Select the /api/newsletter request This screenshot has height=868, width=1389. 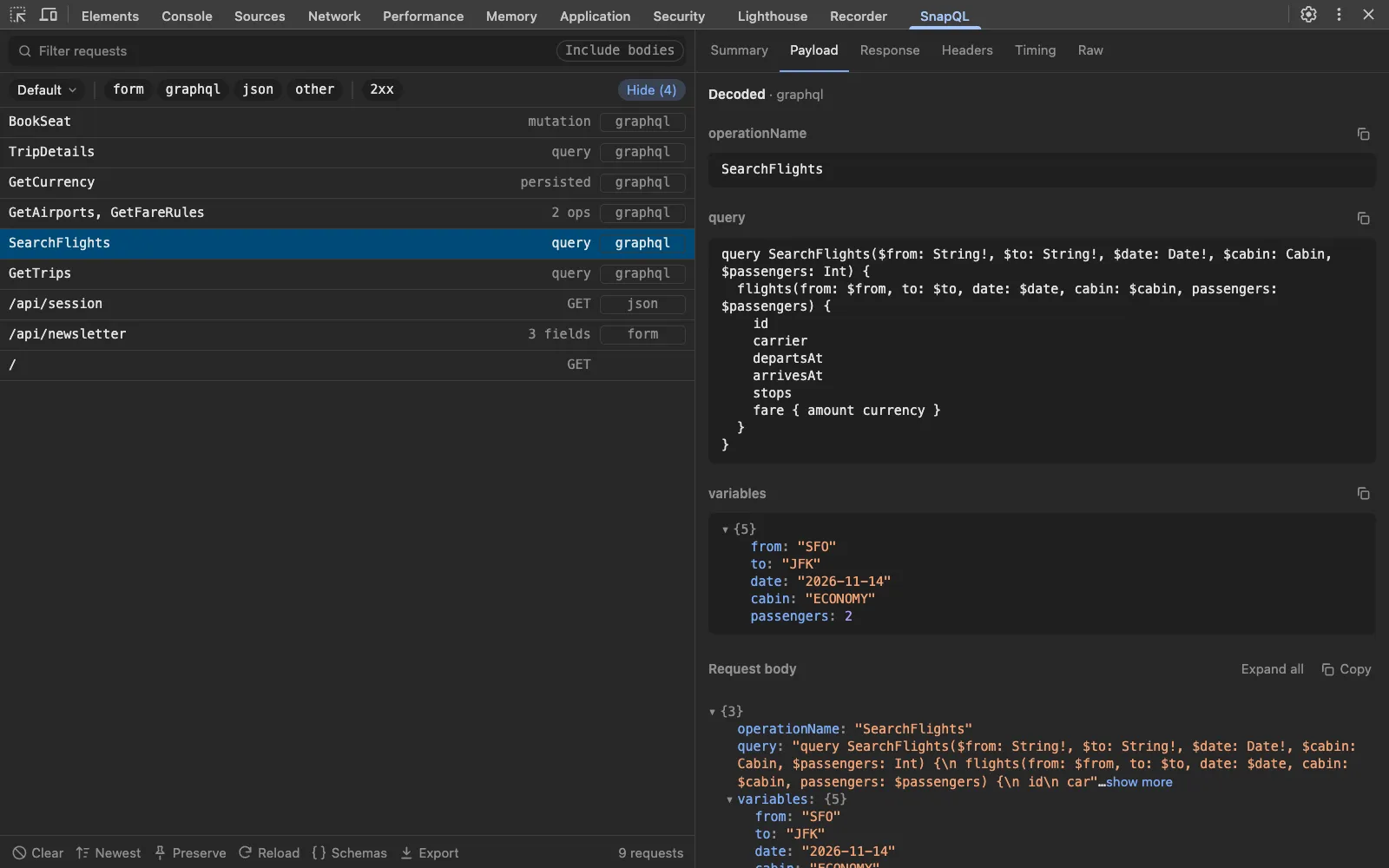pos(347,334)
